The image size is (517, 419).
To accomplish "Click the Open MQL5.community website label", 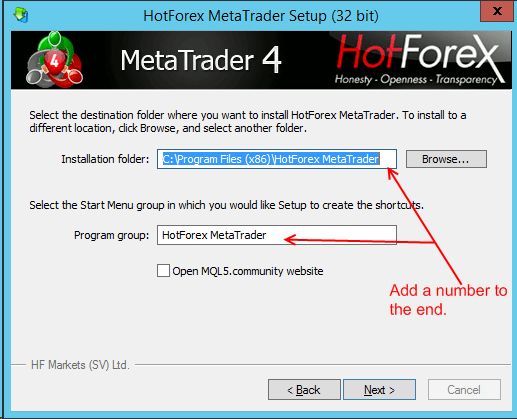I will (x=248, y=271).
